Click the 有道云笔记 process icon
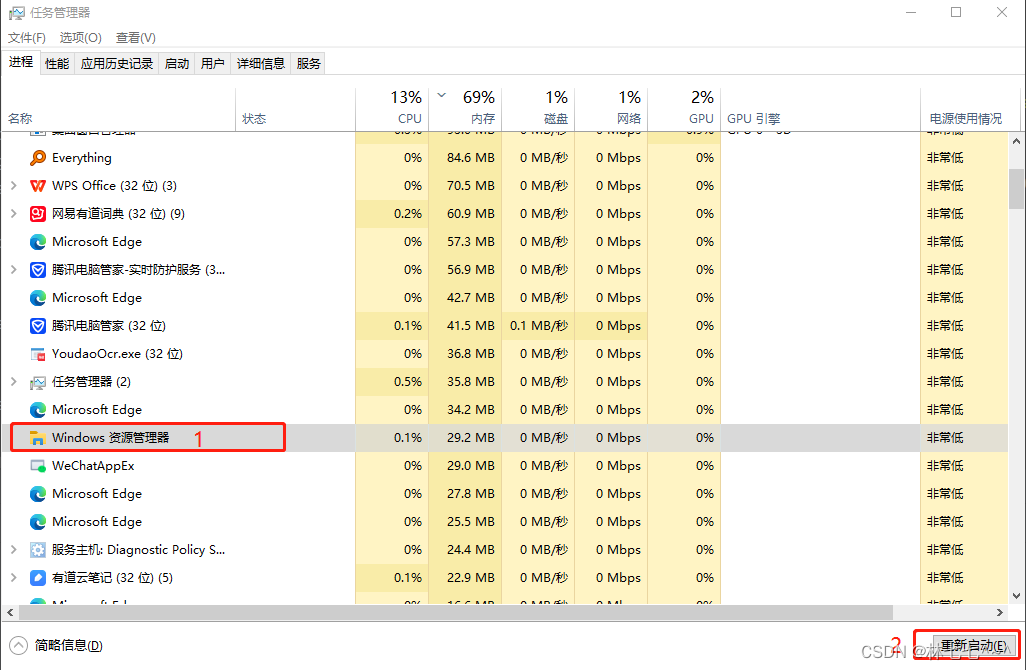The image size is (1026, 670). [x=38, y=578]
